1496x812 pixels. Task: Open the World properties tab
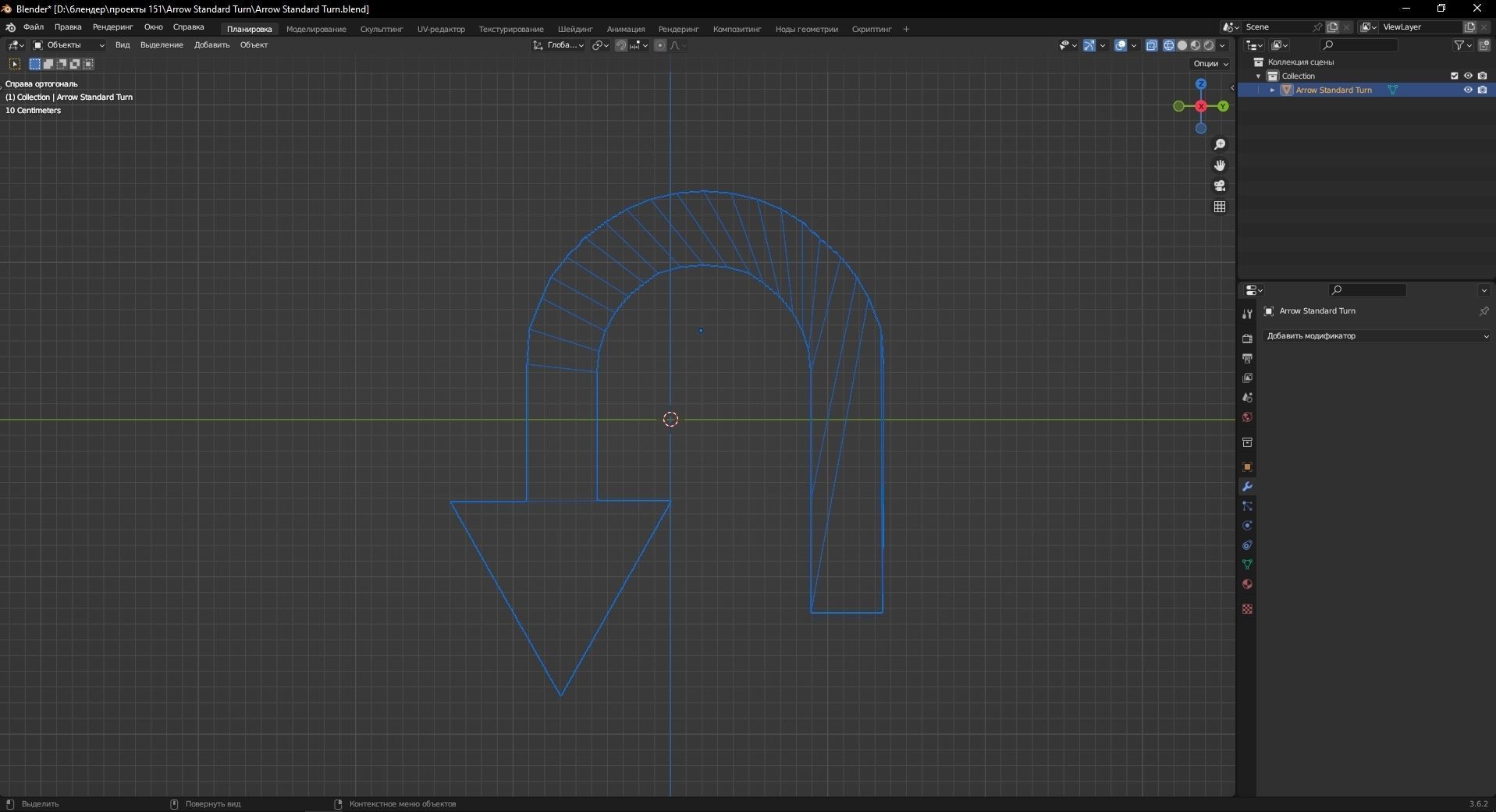pyautogui.click(x=1247, y=417)
